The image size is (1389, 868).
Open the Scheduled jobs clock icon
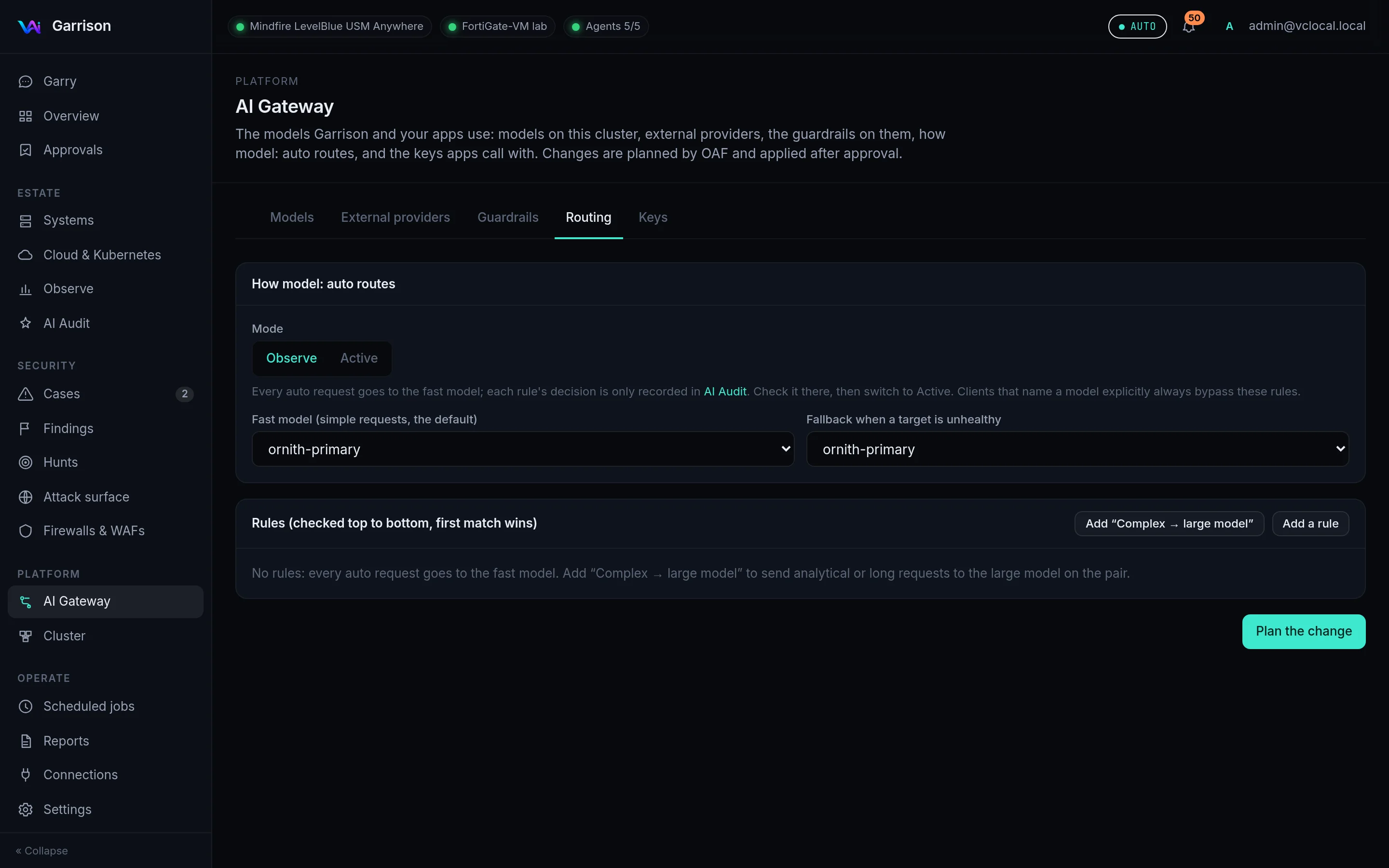pyautogui.click(x=25, y=706)
